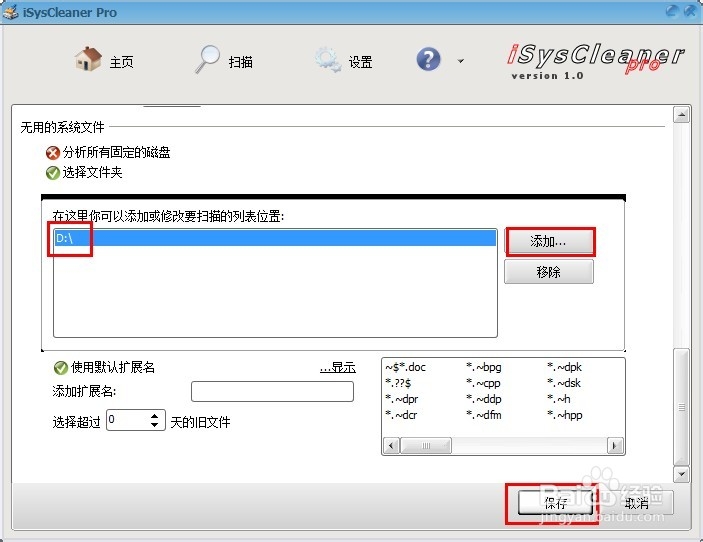
Task: Click the extension list's left scroll arrow
Action: [391, 446]
